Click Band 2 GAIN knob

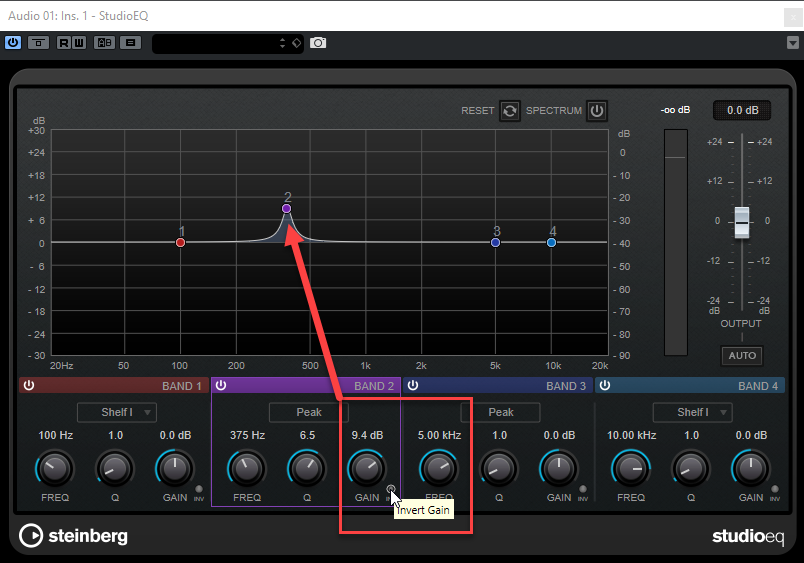point(367,468)
